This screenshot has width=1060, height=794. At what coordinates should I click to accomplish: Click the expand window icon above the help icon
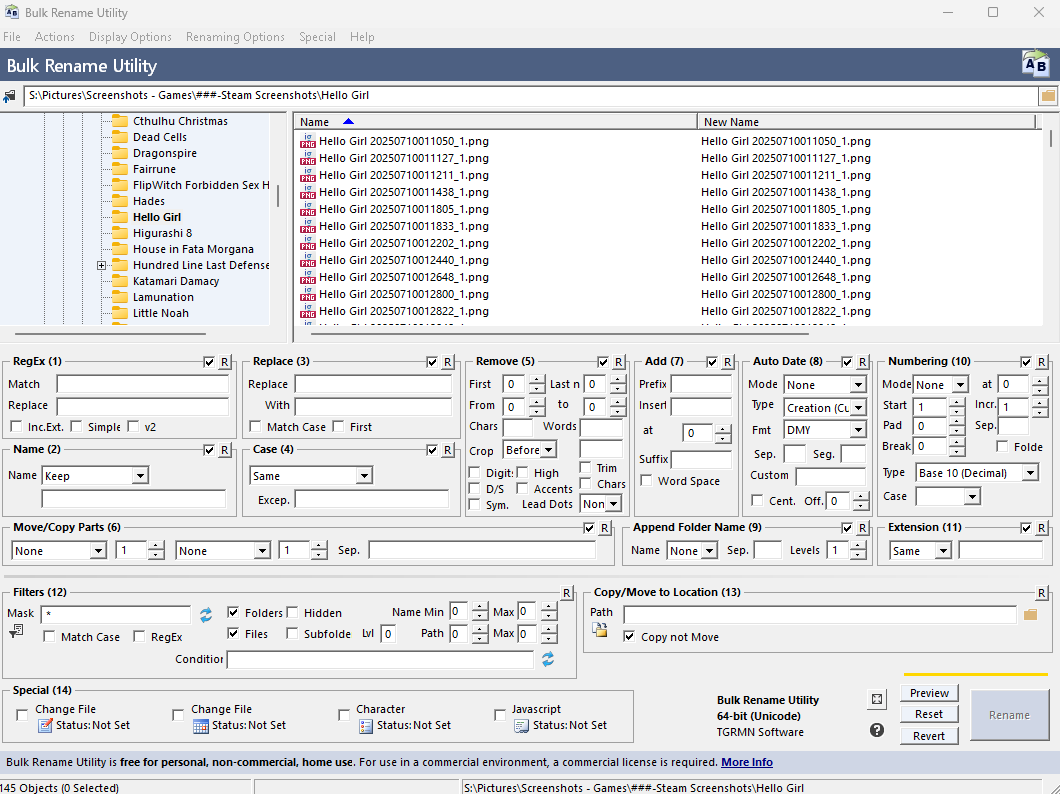[877, 700]
